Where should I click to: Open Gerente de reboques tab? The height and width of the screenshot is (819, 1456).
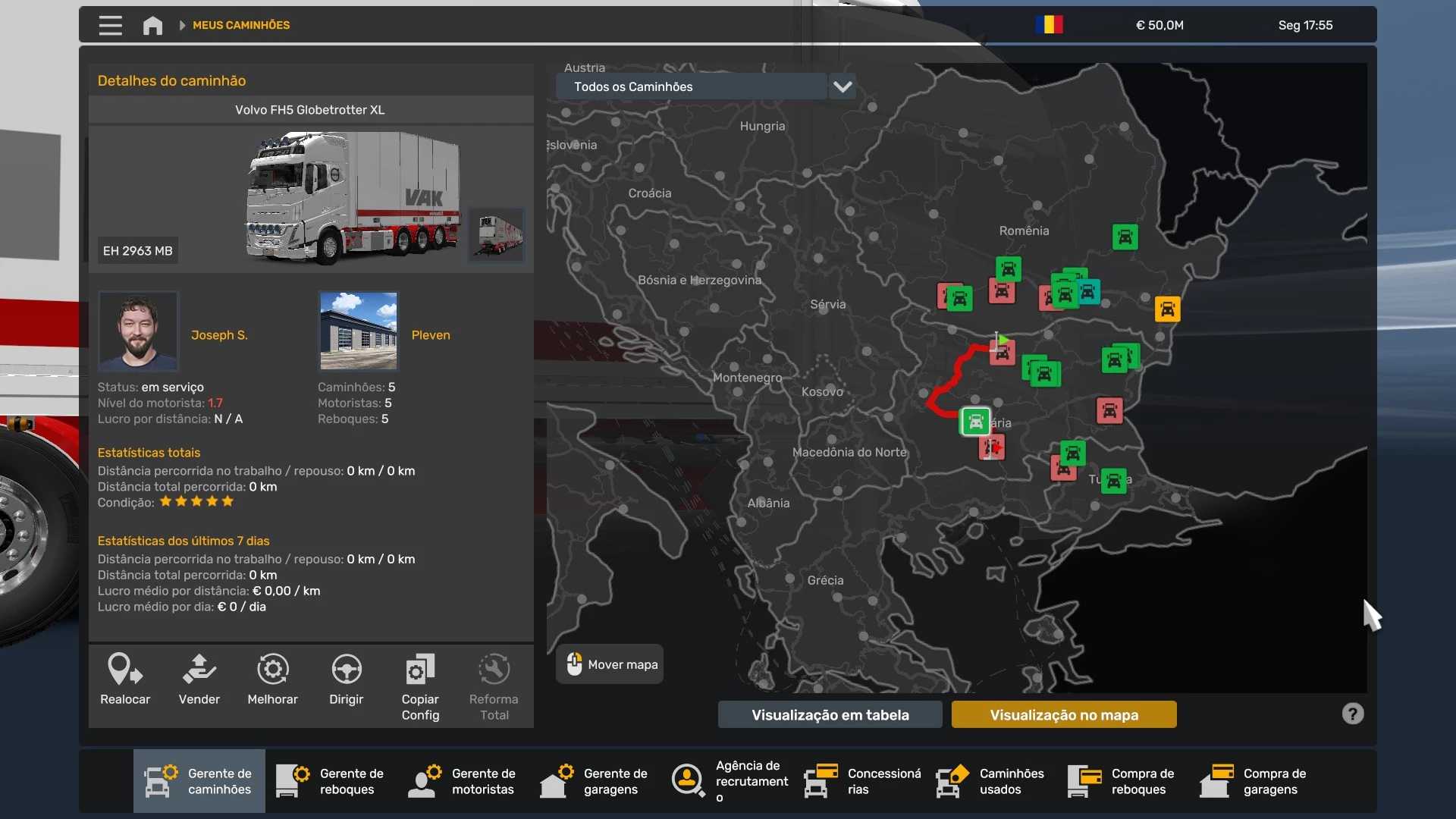click(x=331, y=781)
